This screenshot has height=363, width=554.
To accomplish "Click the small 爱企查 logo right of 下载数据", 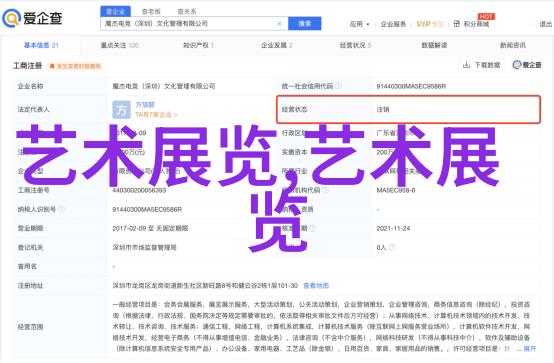I will [x=527, y=65].
